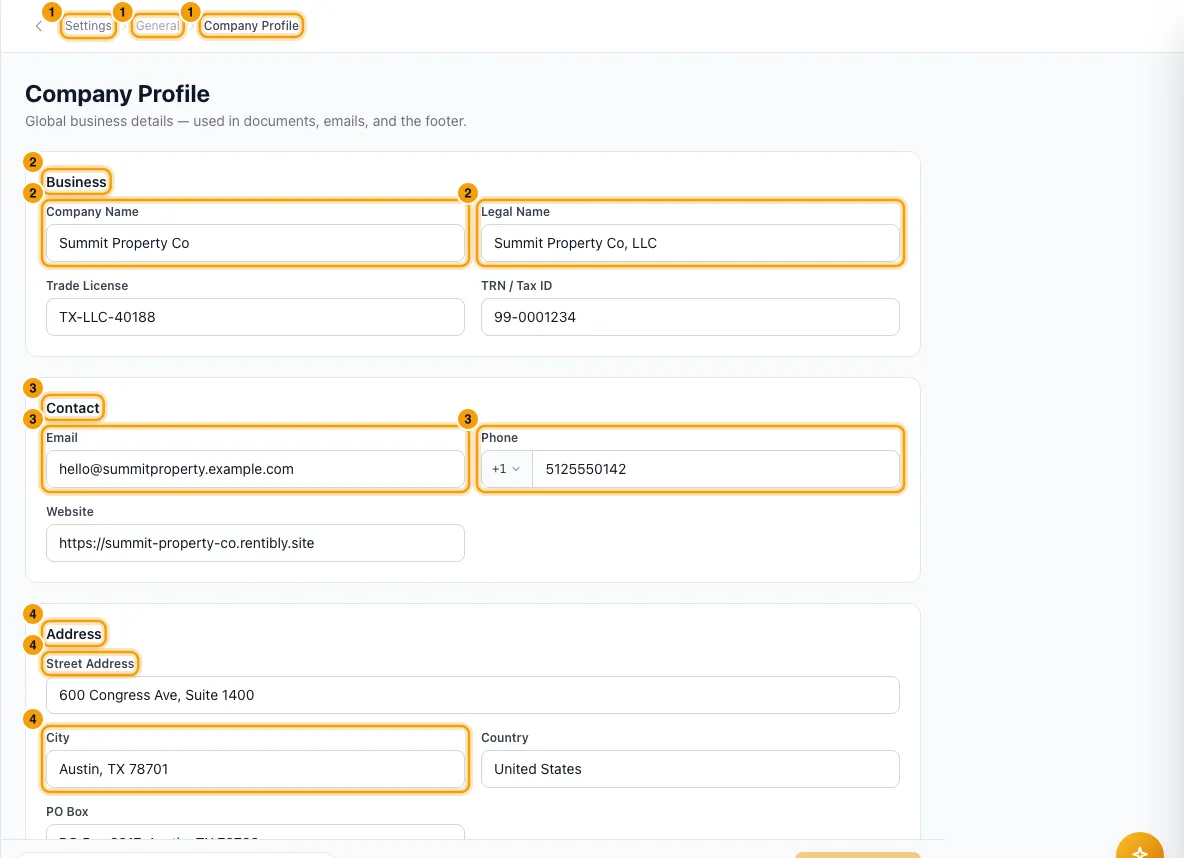The width and height of the screenshot is (1184, 858).
Task: Click the Trade License label
Action: [x=87, y=285]
